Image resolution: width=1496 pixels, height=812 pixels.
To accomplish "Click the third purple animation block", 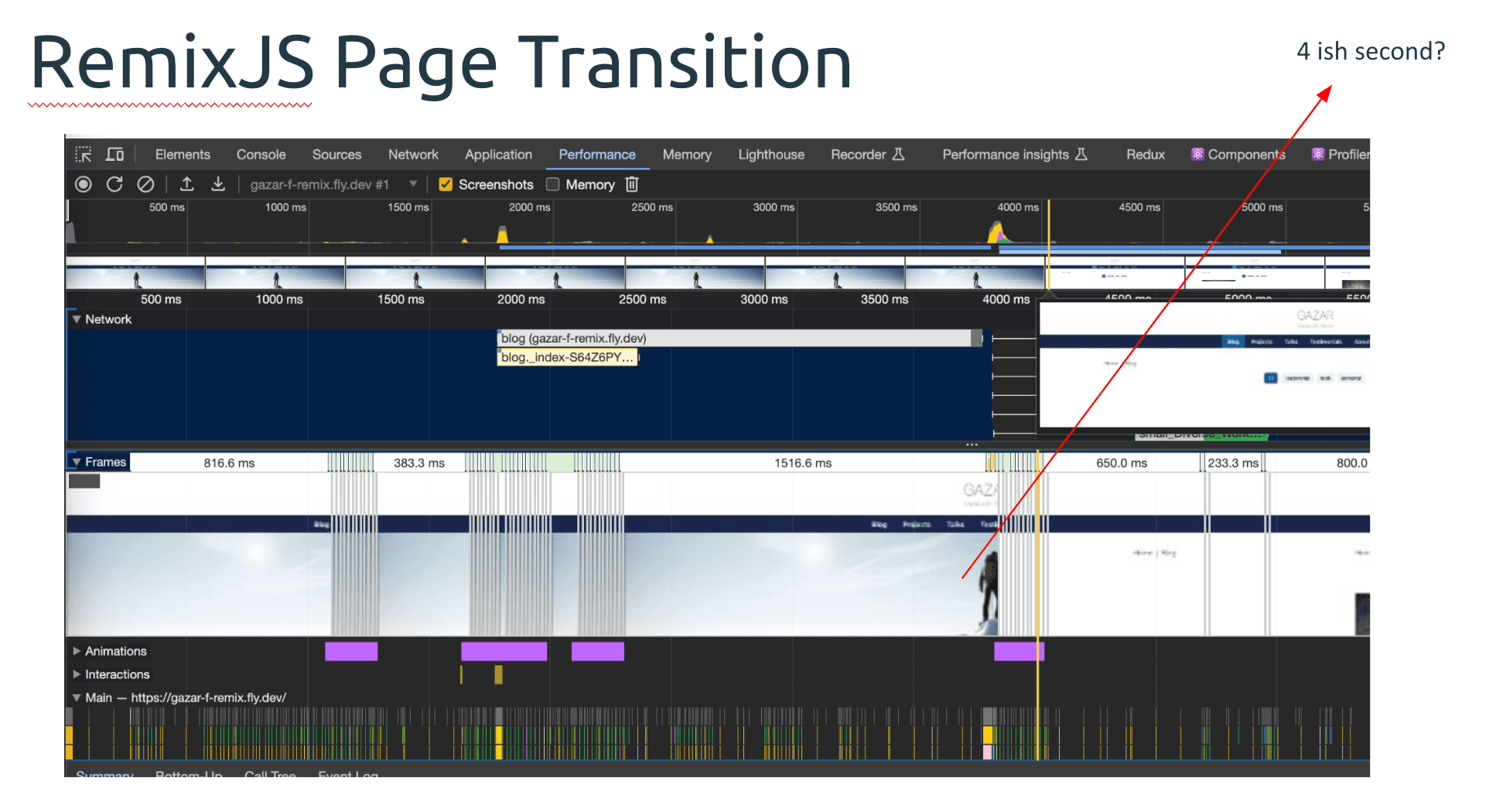I will pyautogui.click(x=597, y=651).
